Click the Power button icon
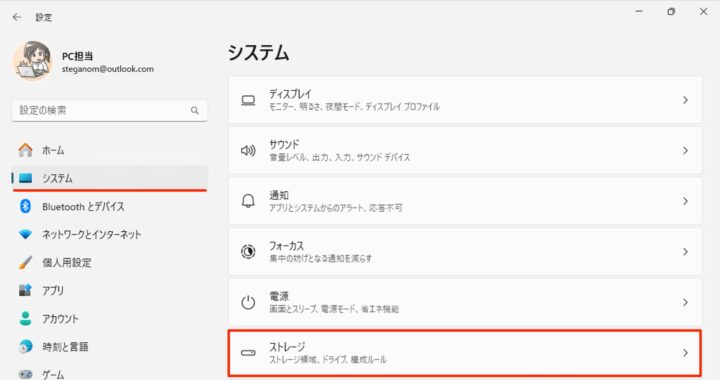The image size is (720, 380). tap(248, 302)
